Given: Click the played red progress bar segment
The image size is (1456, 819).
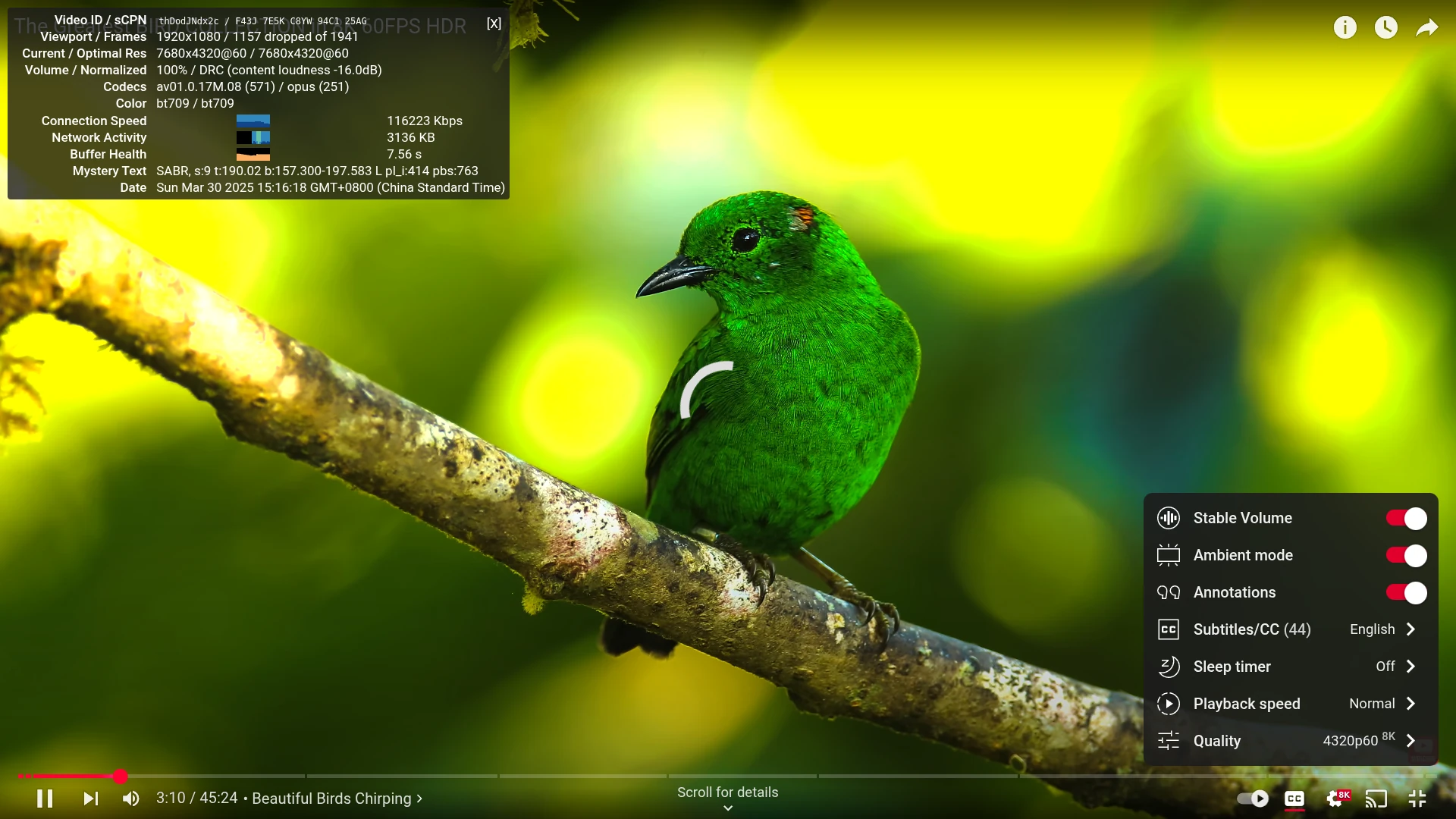Looking at the screenshot, I should [68, 776].
